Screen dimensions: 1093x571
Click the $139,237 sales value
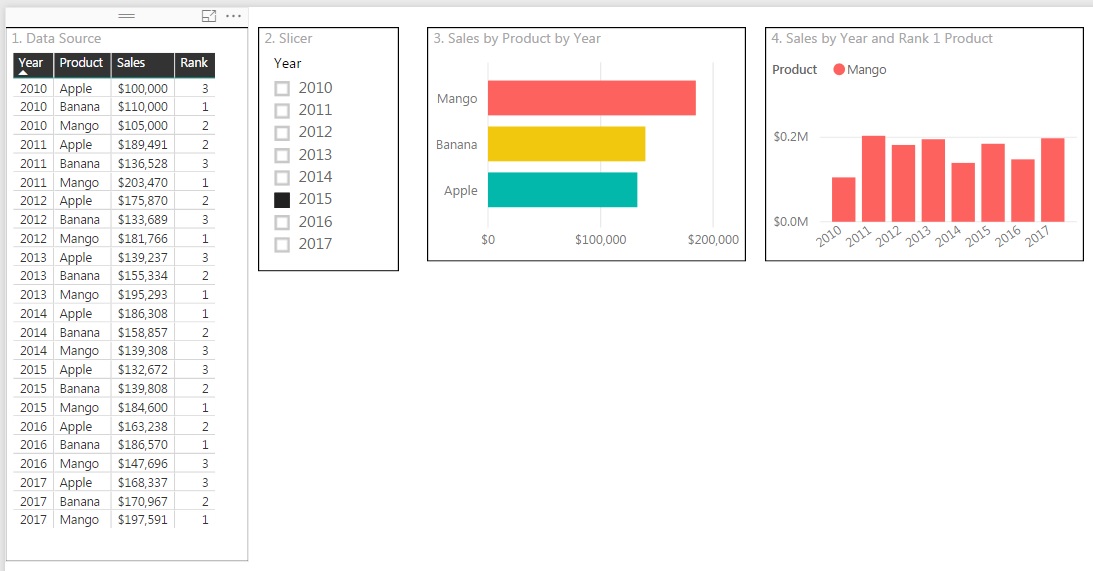(142, 257)
